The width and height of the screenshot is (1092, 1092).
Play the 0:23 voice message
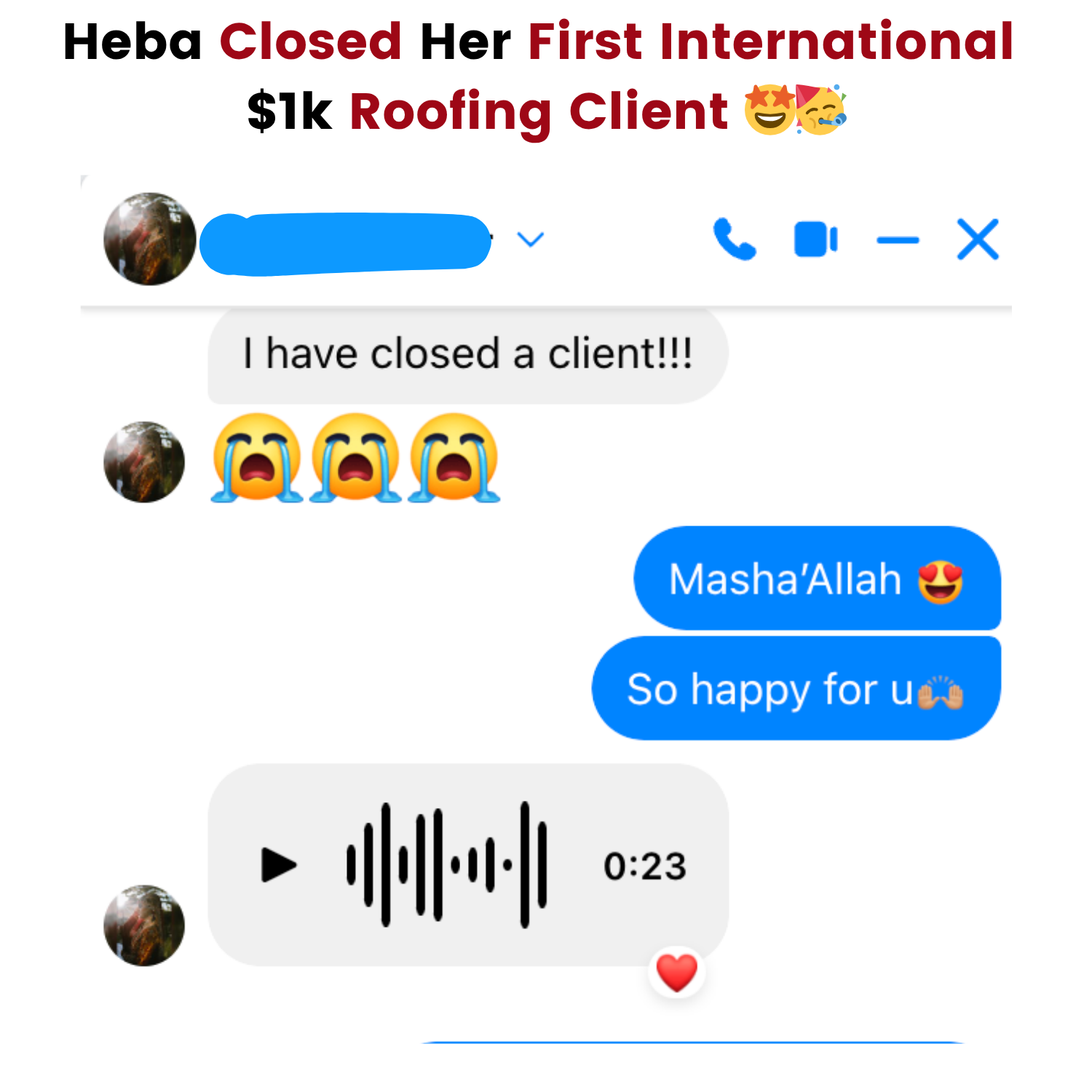[x=279, y=865]
